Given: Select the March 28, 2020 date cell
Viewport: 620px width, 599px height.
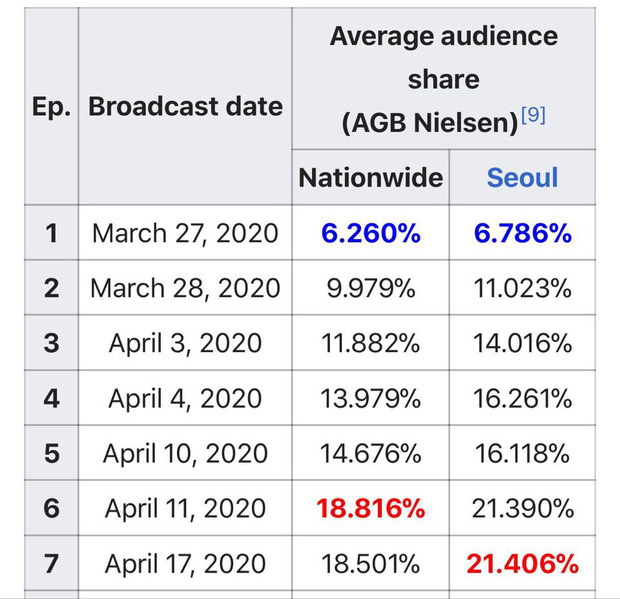Looking at the screenshot, I should (x=185, y=288).
